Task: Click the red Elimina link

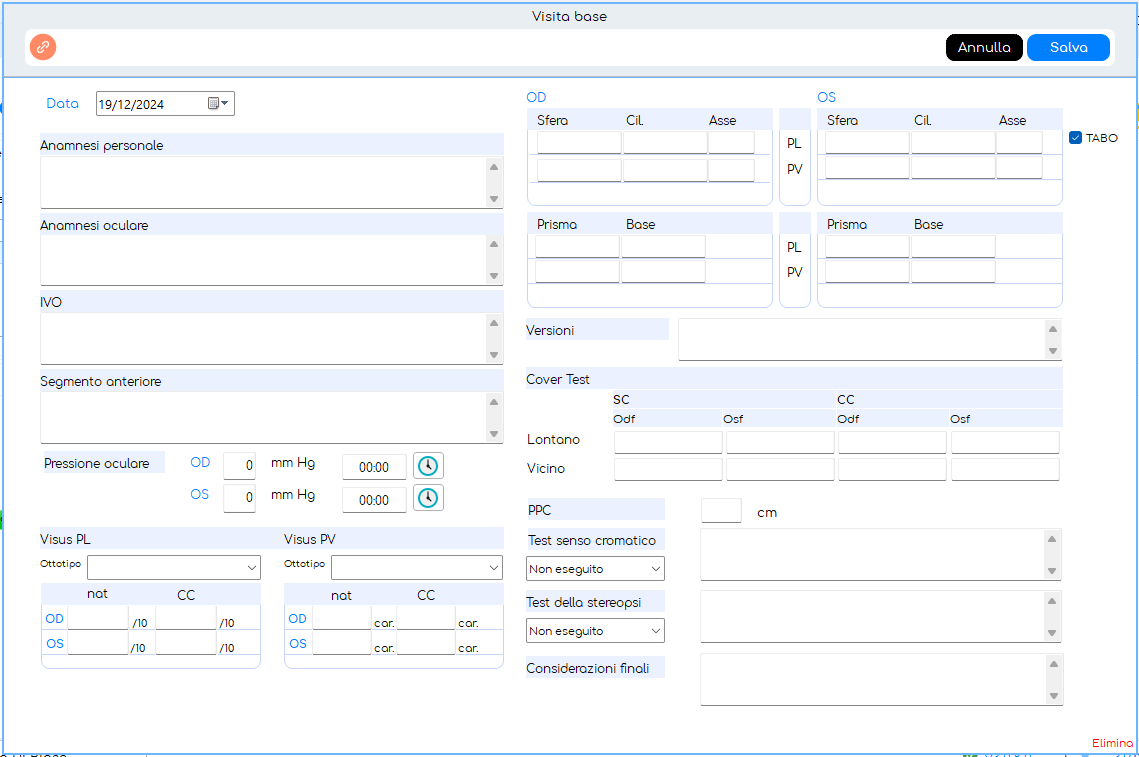Action: tap(1112, 743)
